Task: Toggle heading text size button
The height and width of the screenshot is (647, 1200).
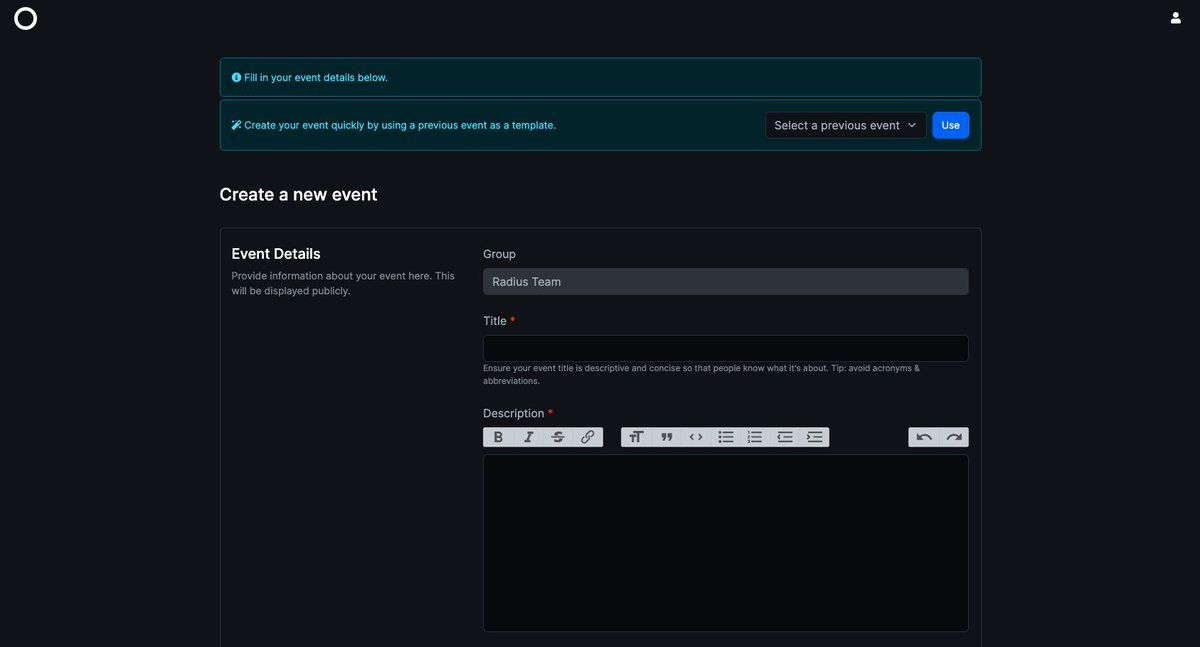Action: [636, 437]
